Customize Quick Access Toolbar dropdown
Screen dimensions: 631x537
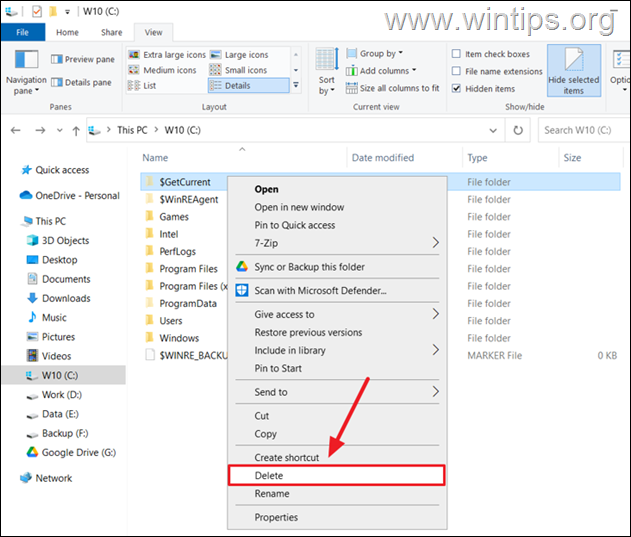pos(68,12)
